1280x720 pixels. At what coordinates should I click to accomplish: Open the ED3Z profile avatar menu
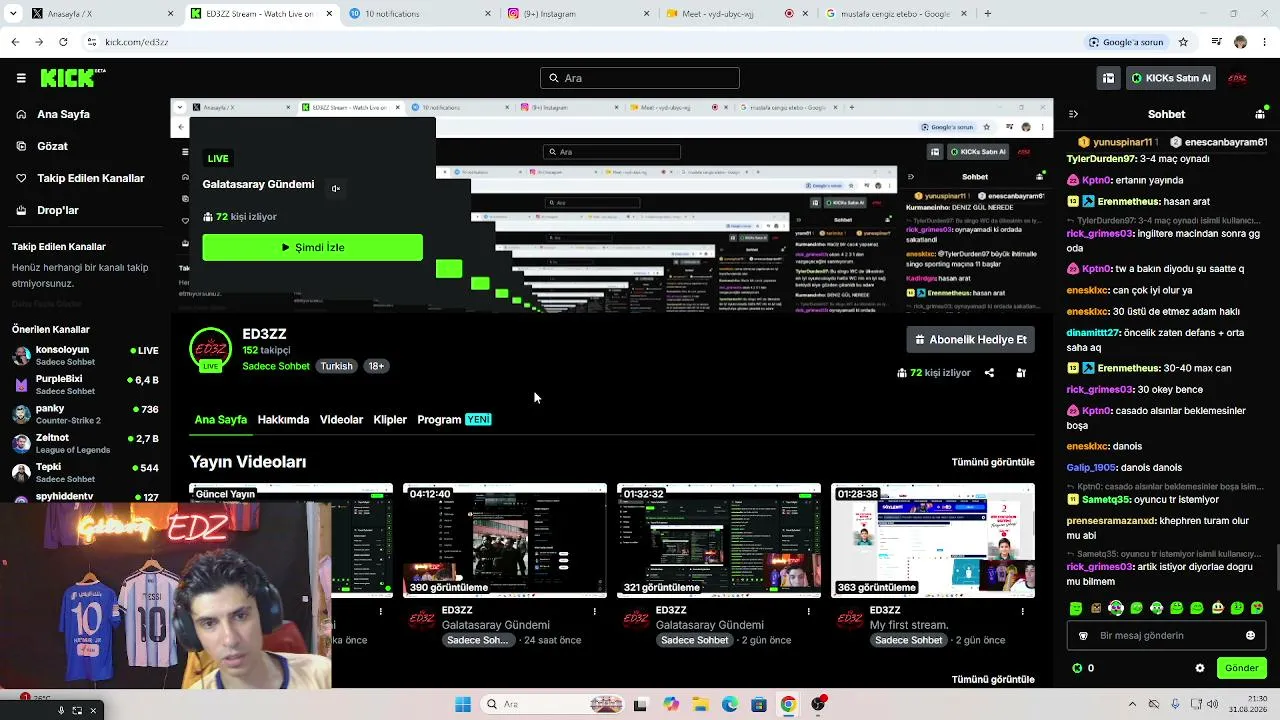pyautogui.click(x=1237, y=78)
